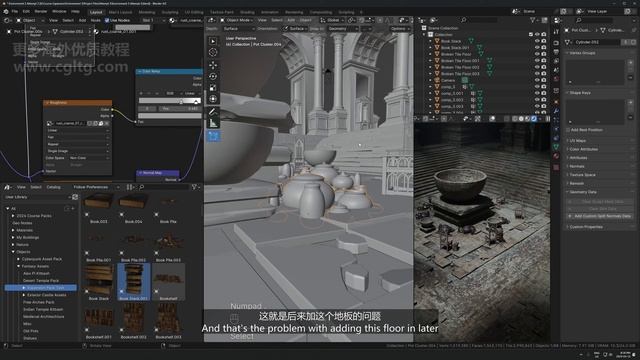Choose the Measure tool in viewport toolbar
The image size is (640, 360).
coord(213,123)
